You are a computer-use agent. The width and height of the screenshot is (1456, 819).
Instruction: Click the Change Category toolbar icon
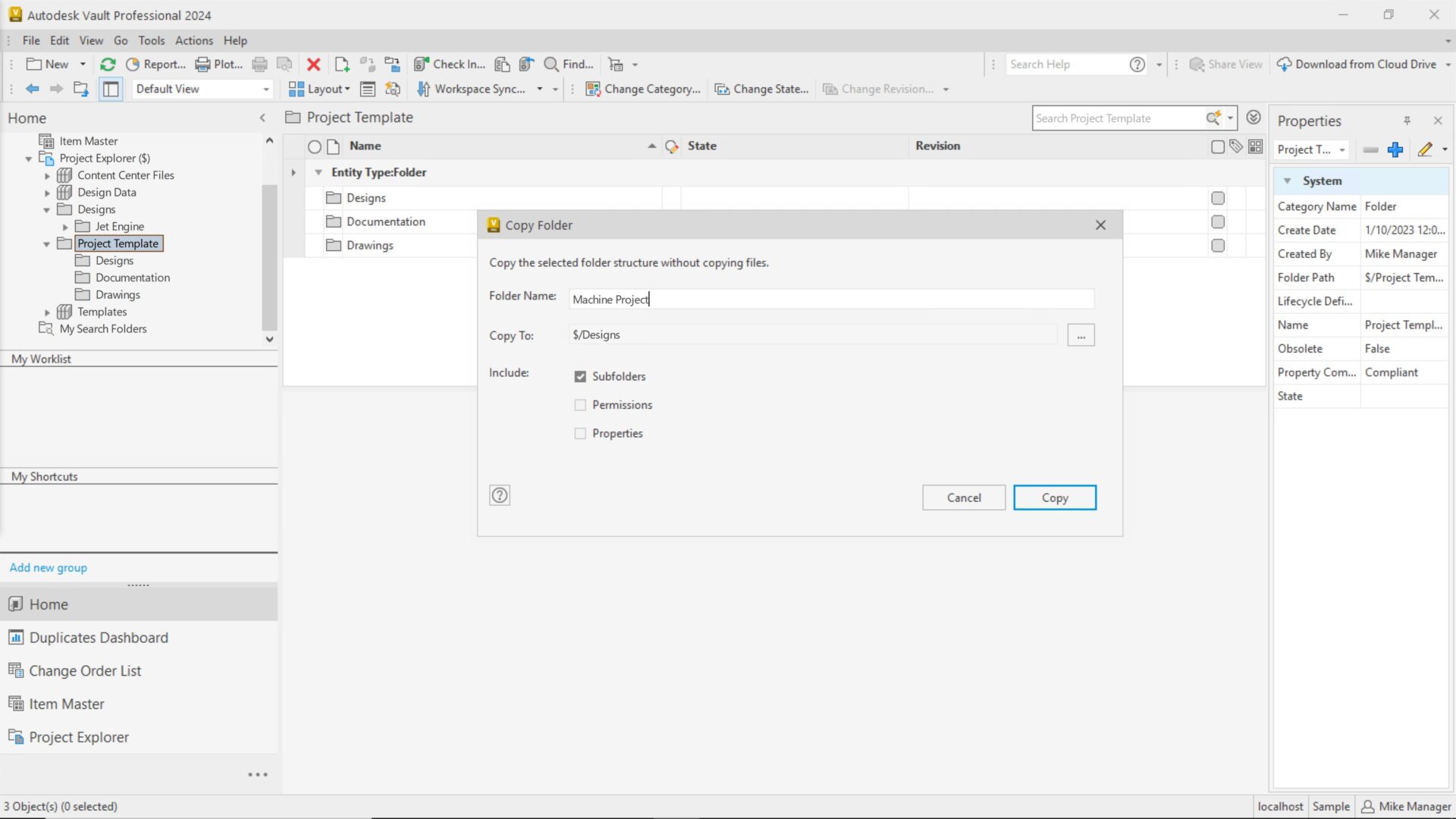pyautogui.click(x=593, y=89)
